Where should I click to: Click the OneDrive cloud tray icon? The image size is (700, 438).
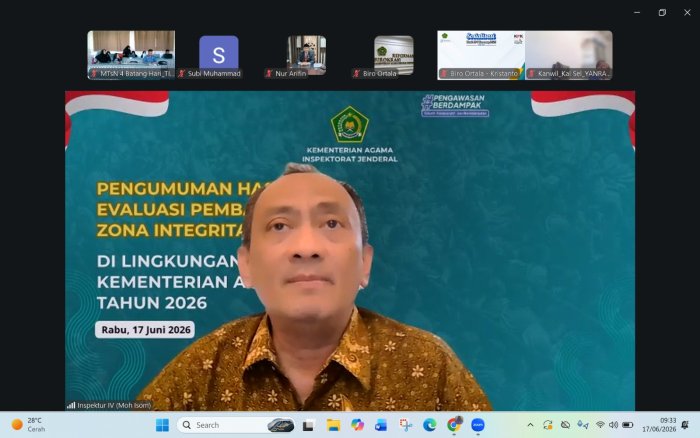[565, 425]
